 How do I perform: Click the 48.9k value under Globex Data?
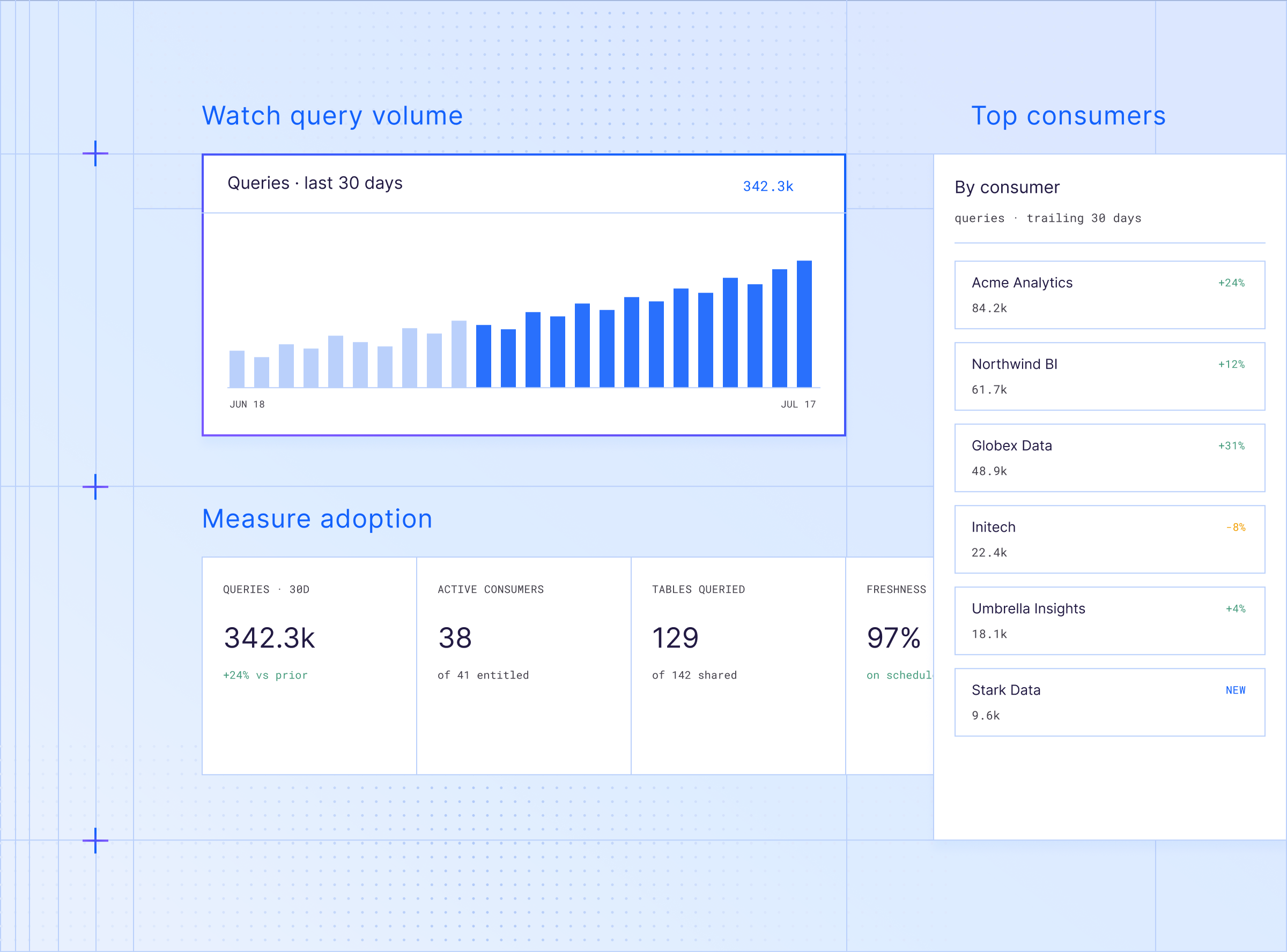989,471
